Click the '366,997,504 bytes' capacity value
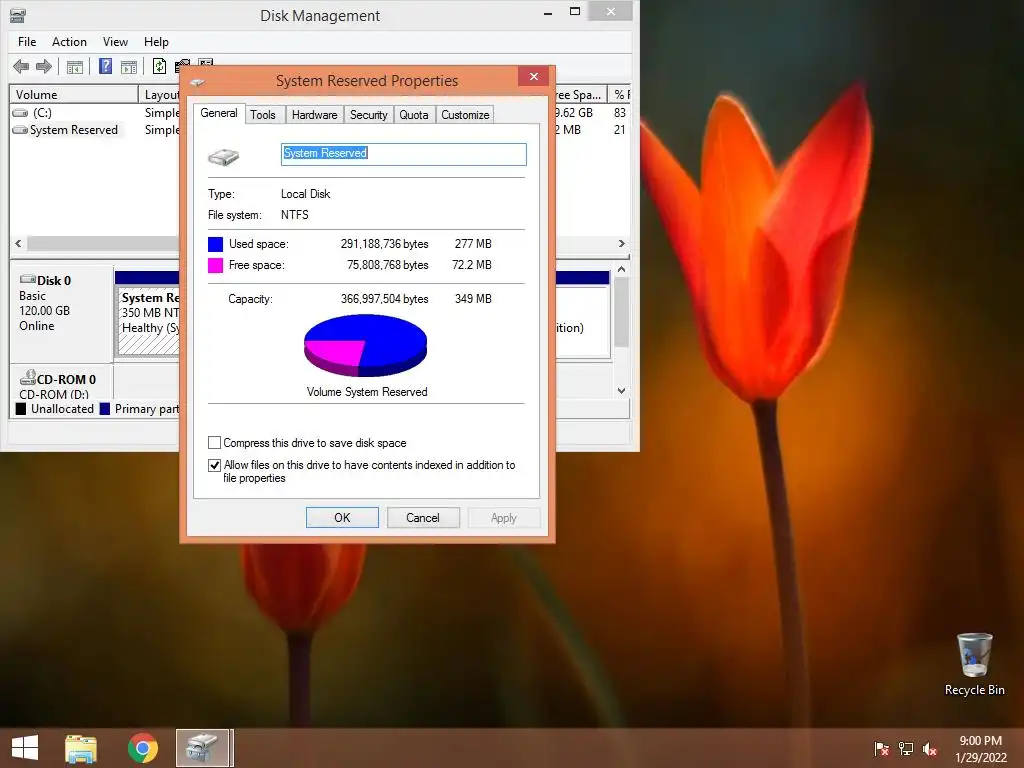Screen dimensions: 1024x768 pos(385,299)
